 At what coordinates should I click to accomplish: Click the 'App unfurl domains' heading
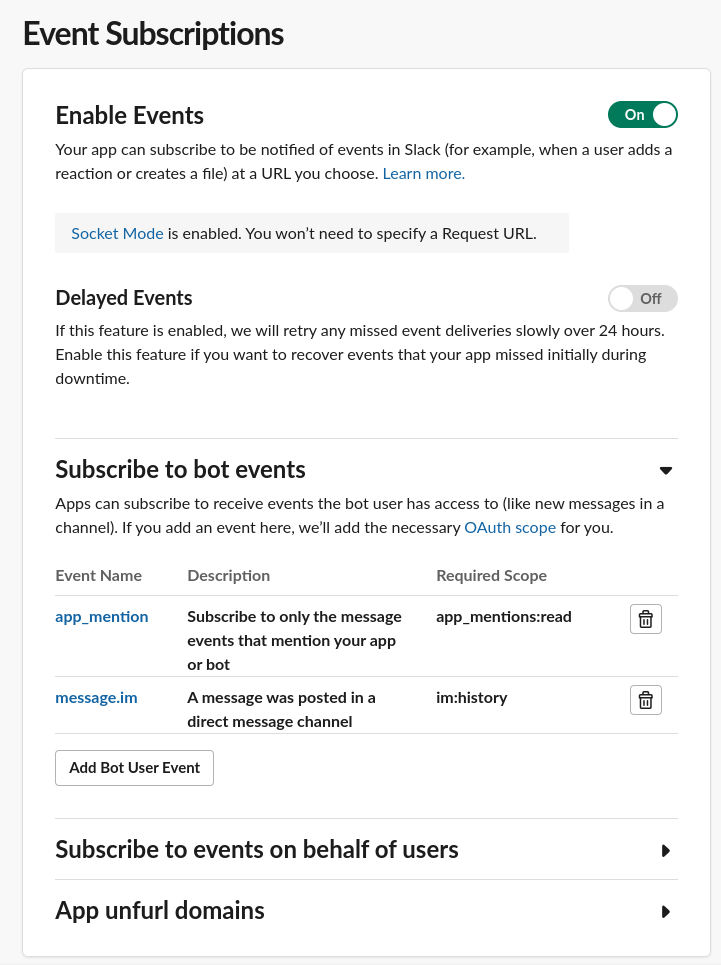coord(160,911)
